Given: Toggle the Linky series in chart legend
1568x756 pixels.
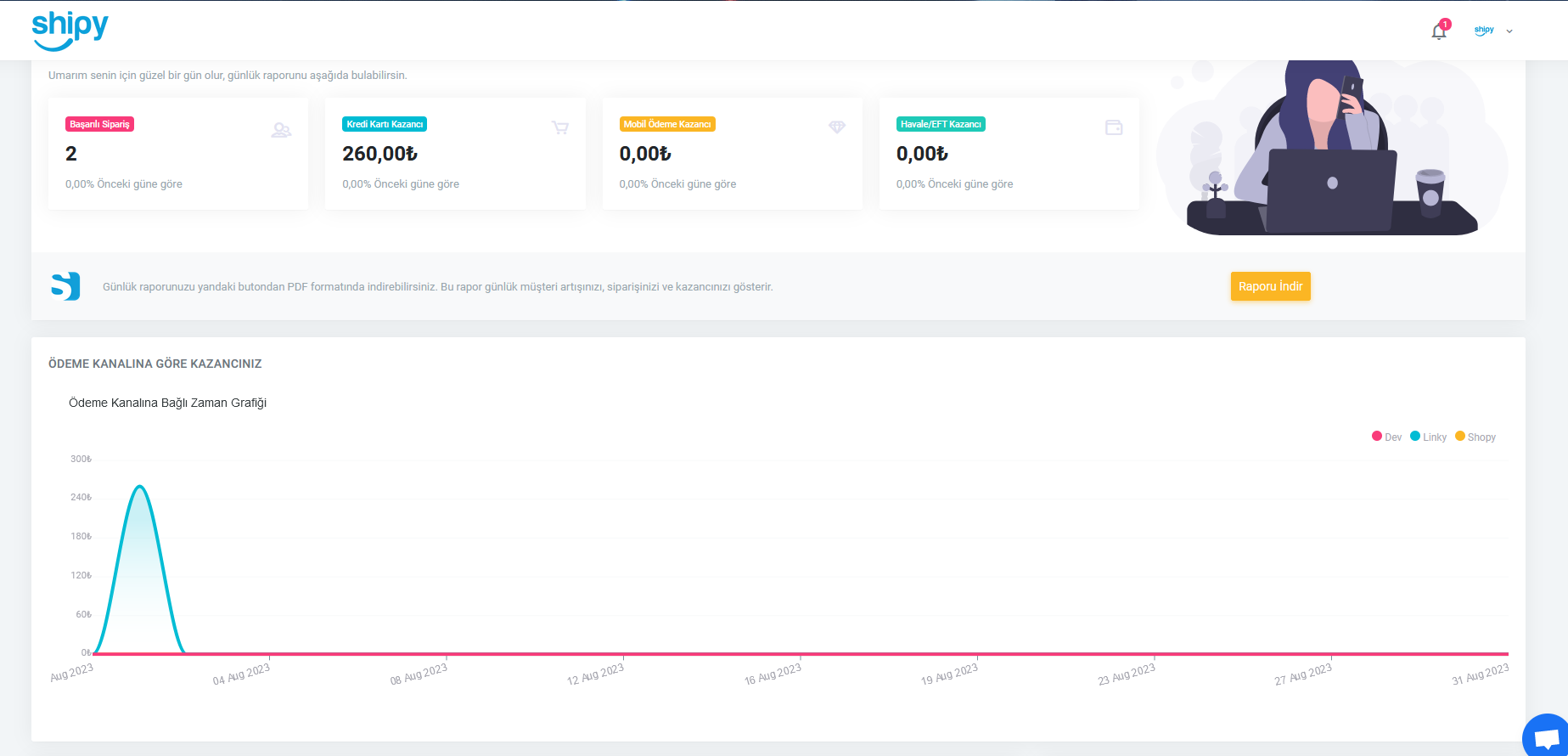Looking at the screenshot, I should coord(1429,437).
